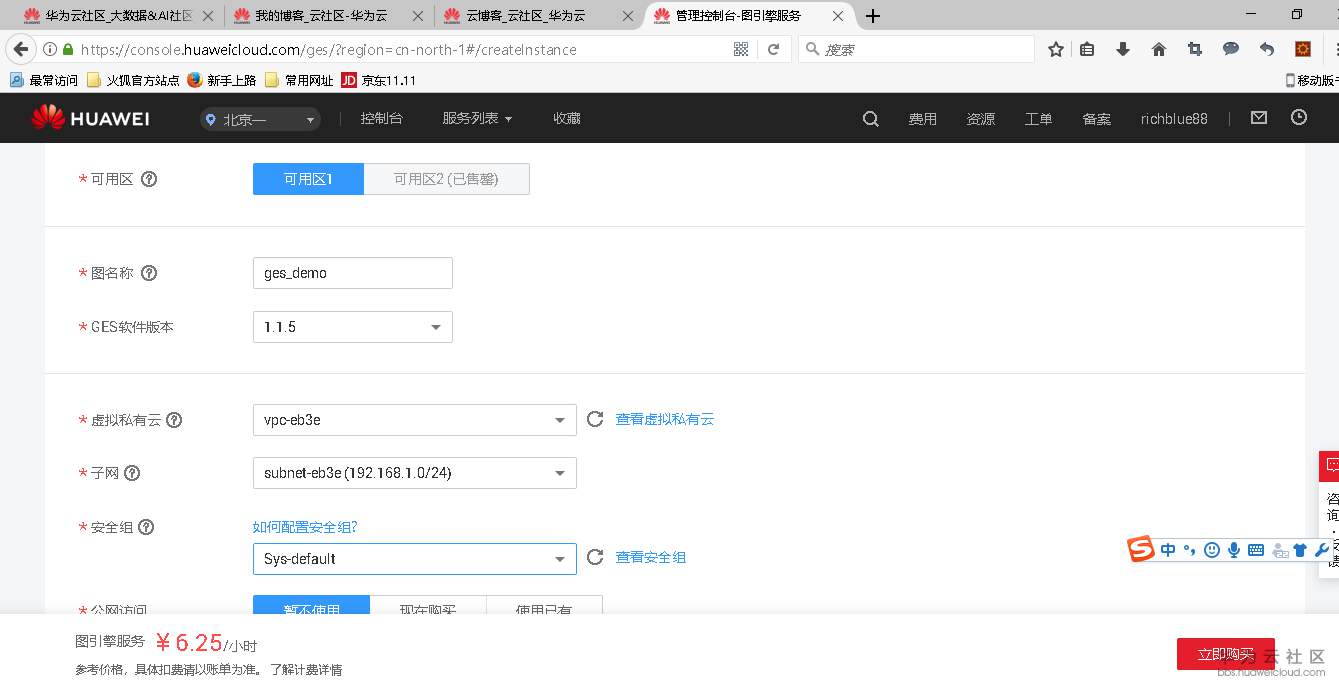Click the ges_demo graph name input field
This screenshot has width=1339, height=687.
pos(352,272)
